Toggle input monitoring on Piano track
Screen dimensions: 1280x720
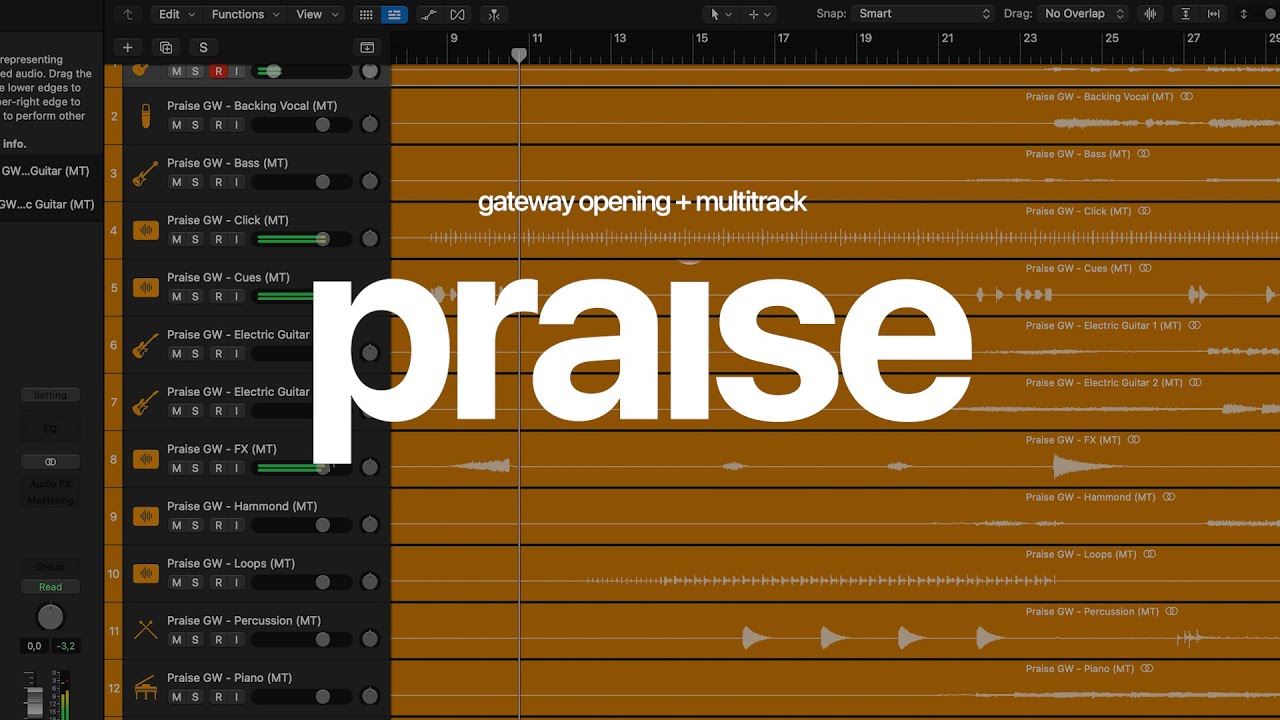pos(236,696)
